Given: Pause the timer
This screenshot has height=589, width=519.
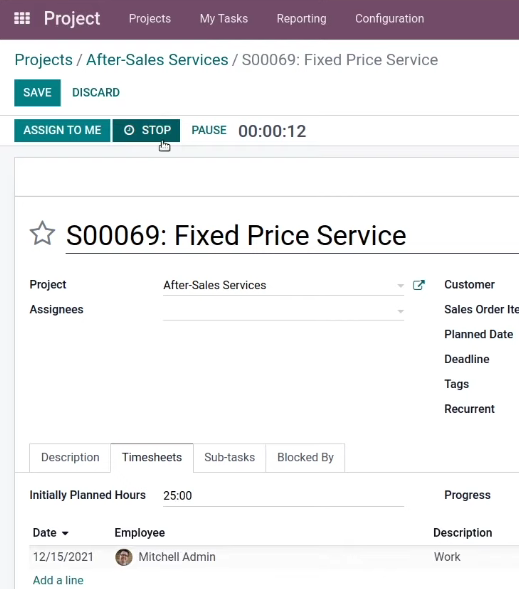Looking at the screenshot, I should 209,130.
